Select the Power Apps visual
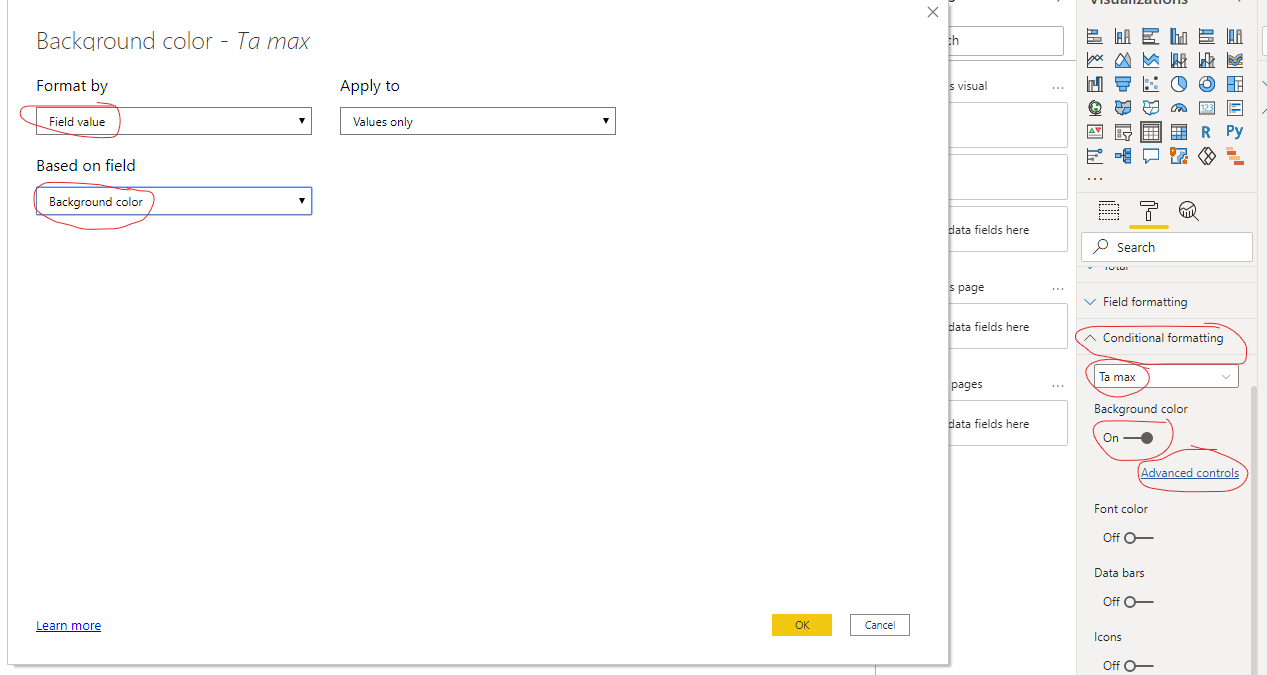This screenshot has width=1267, height=675. tap(1207, 155)
